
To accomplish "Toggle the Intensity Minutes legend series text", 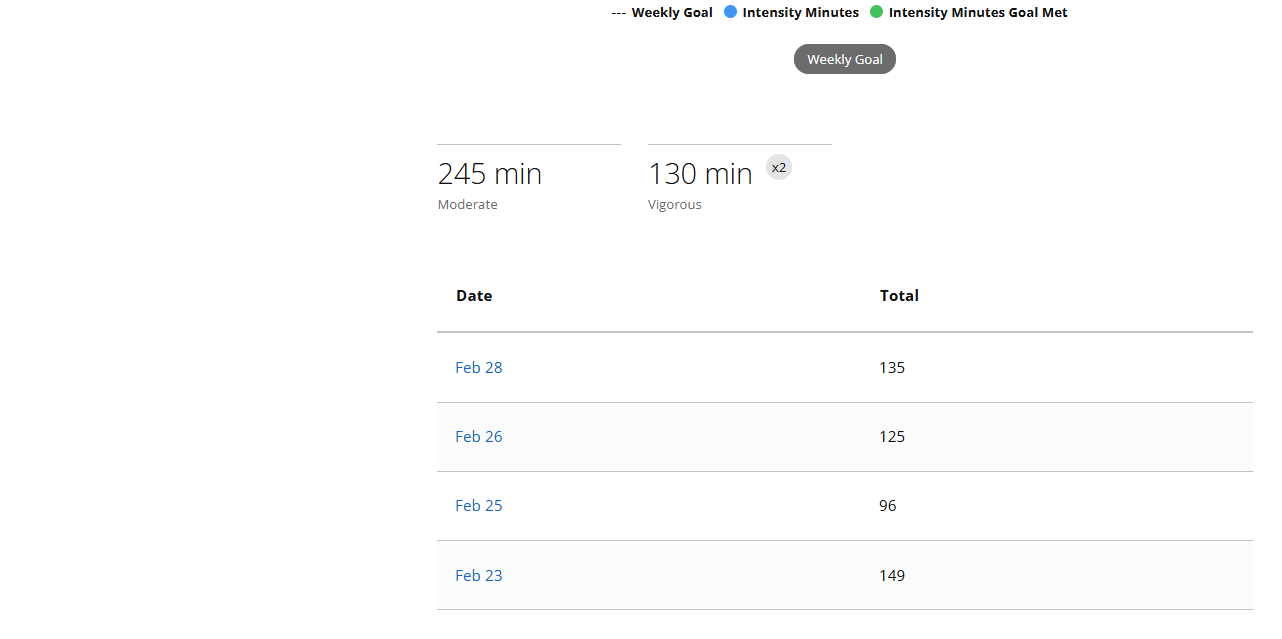I will pos(800,13).
